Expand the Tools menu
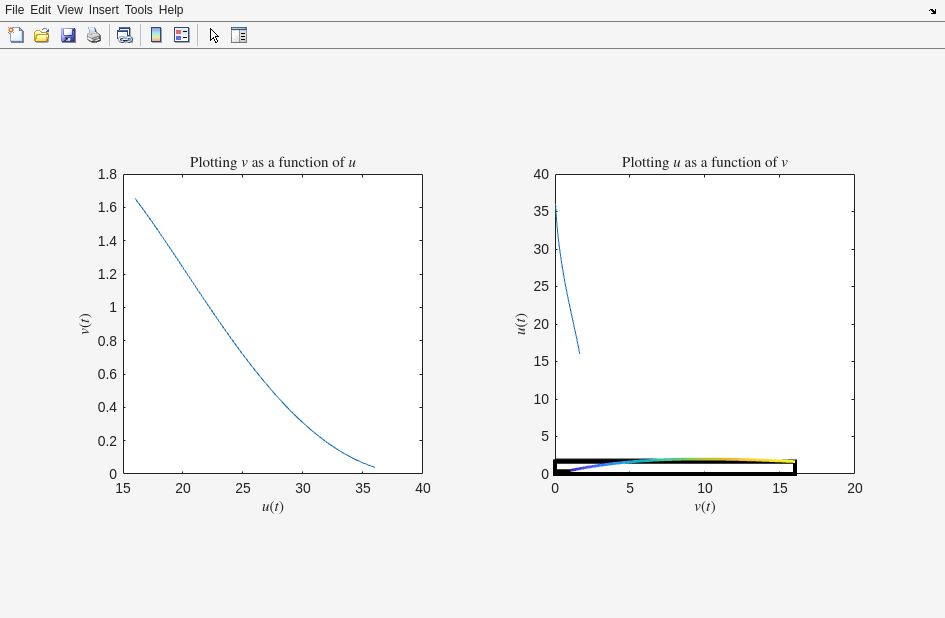The height and width of the screenshot is (618, 945). 138,10
